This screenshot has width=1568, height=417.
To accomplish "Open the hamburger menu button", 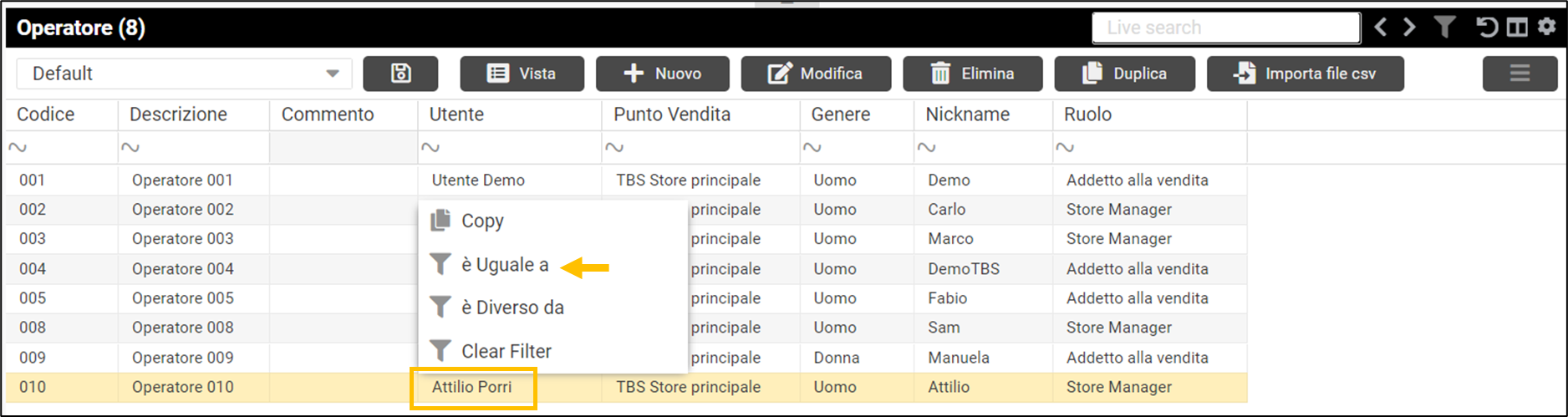I will 1520,74.
